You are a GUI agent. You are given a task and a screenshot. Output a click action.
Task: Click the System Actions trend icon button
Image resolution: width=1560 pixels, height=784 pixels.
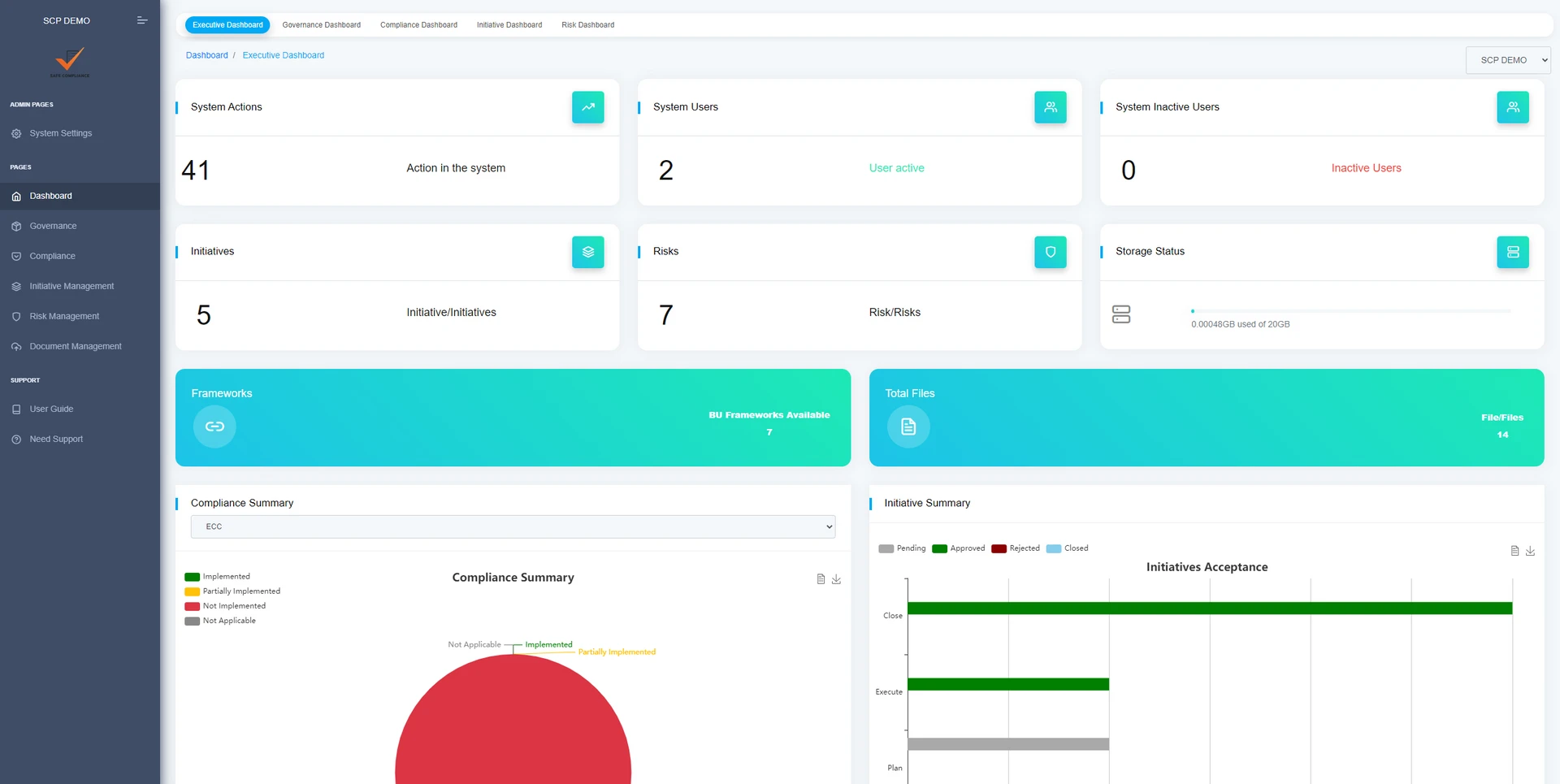587,107
